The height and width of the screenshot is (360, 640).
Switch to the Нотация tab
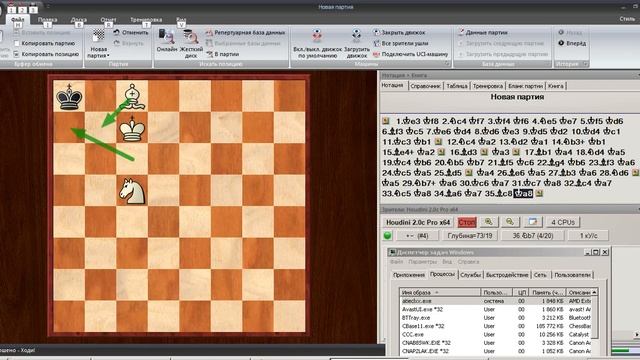coord(392,85)
